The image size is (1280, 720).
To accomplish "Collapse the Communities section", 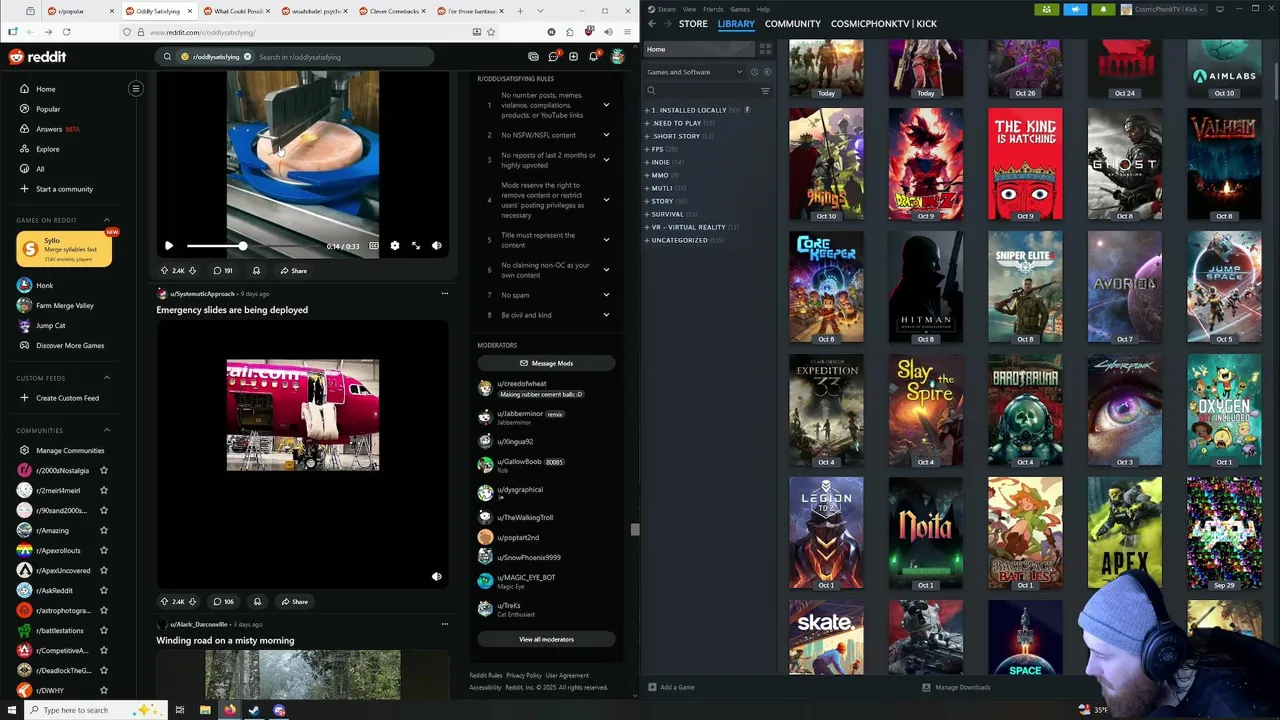I will point(107,431).
